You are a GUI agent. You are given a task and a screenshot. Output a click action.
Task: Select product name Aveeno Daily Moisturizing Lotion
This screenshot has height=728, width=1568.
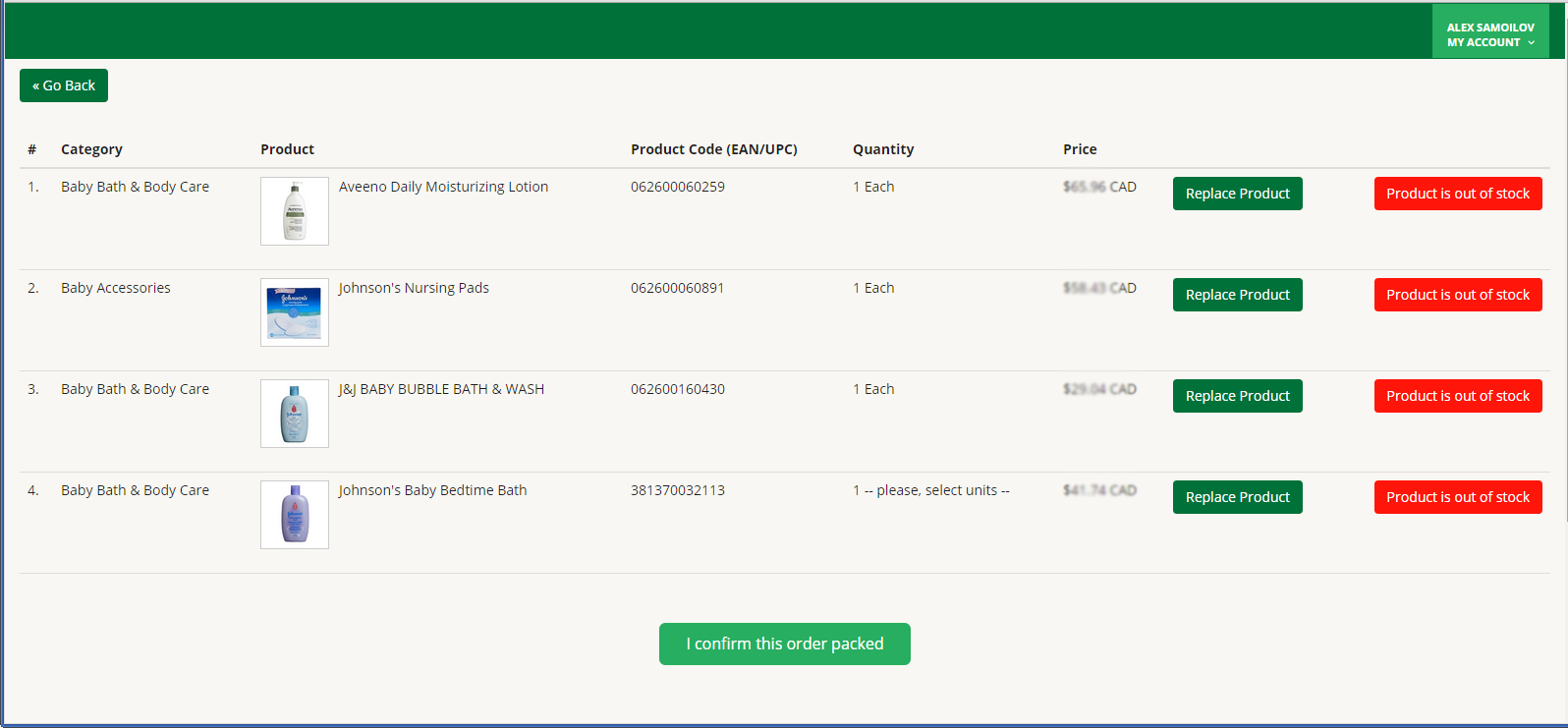tap(443, 187)
